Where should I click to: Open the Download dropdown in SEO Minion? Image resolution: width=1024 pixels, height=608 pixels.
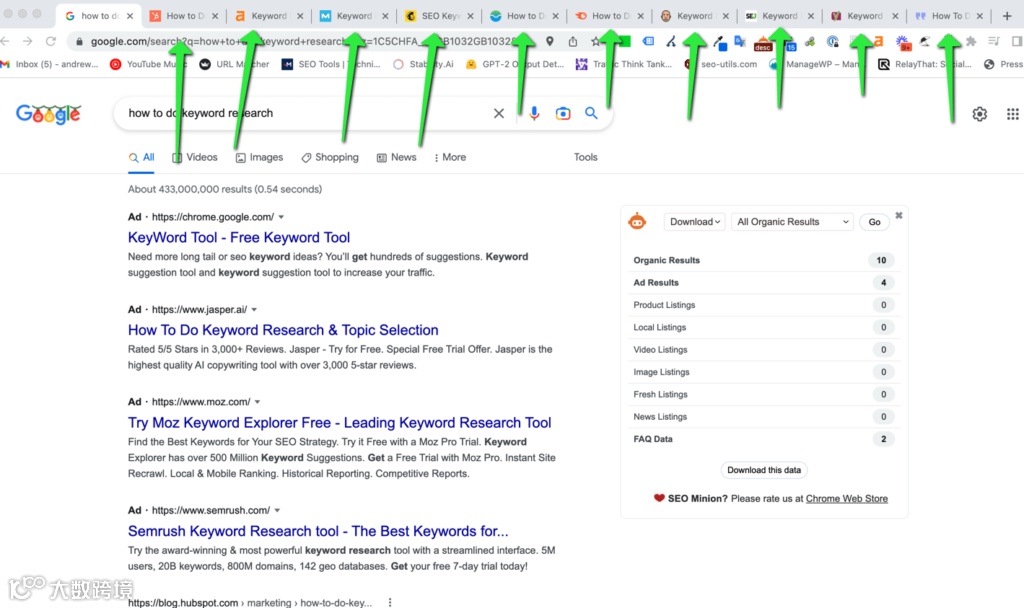(695, 222)
